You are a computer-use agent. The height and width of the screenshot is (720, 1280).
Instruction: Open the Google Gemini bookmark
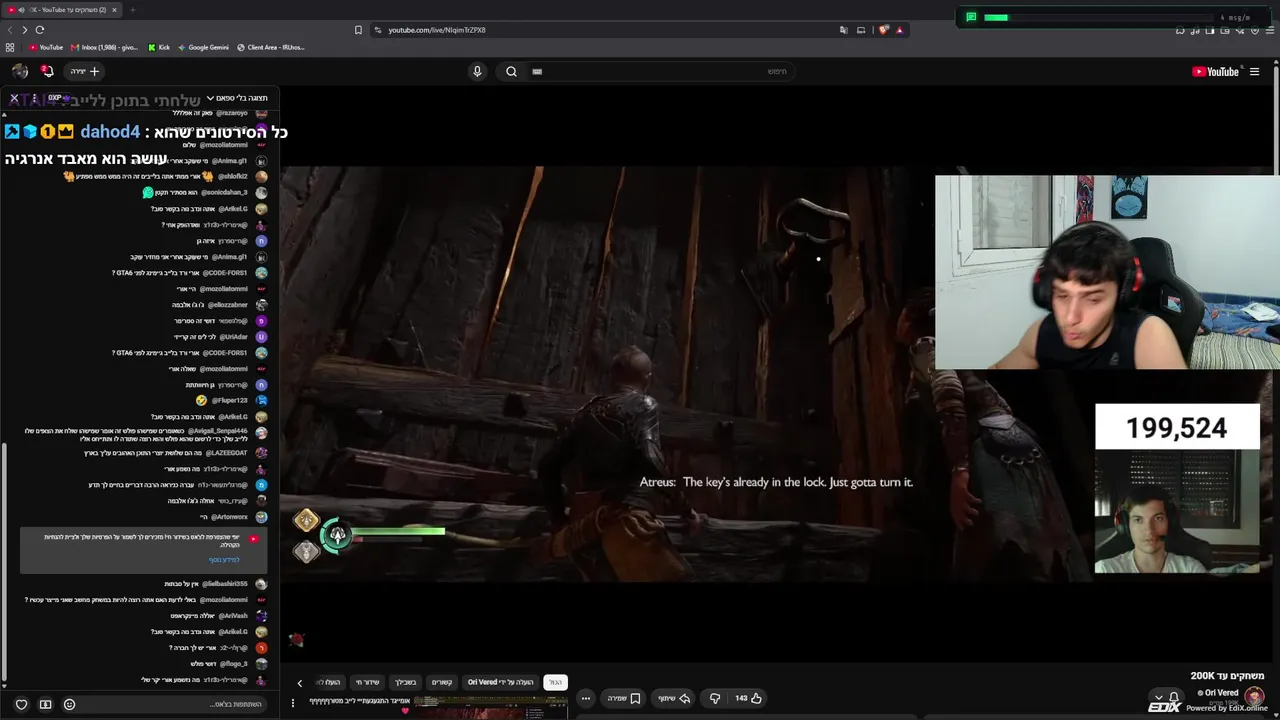(x=203, y=47)
